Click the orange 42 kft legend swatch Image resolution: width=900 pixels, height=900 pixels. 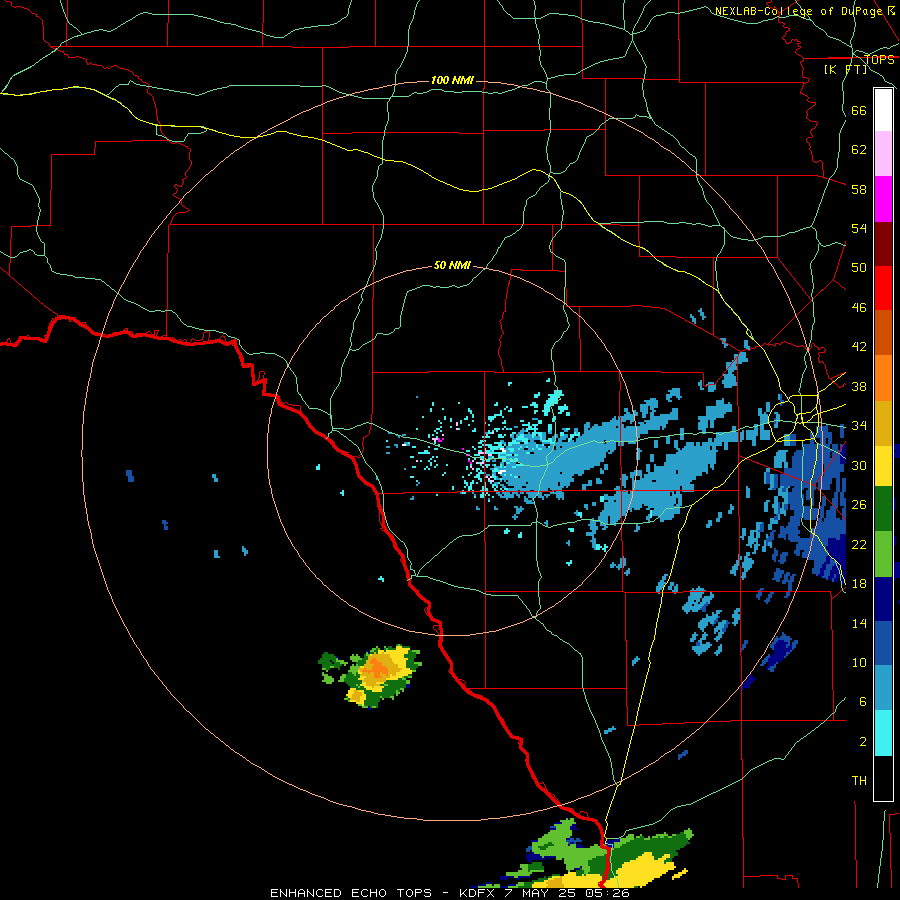[x=883, y=378]
